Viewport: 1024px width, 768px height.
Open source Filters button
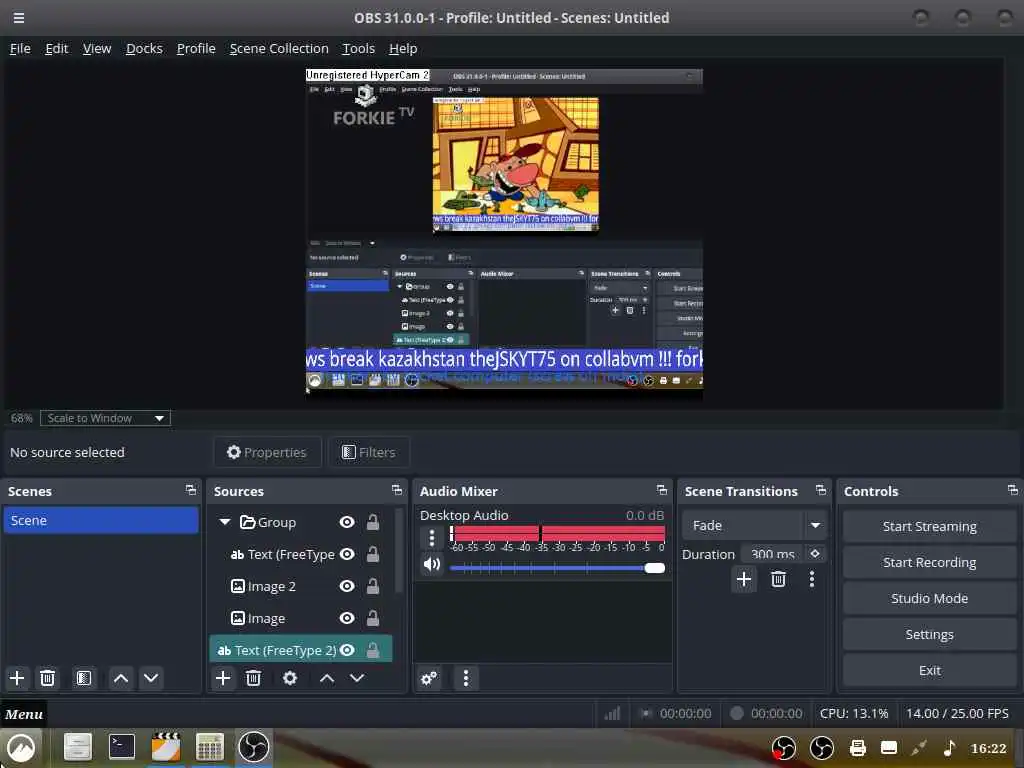[x=369, y=452]
